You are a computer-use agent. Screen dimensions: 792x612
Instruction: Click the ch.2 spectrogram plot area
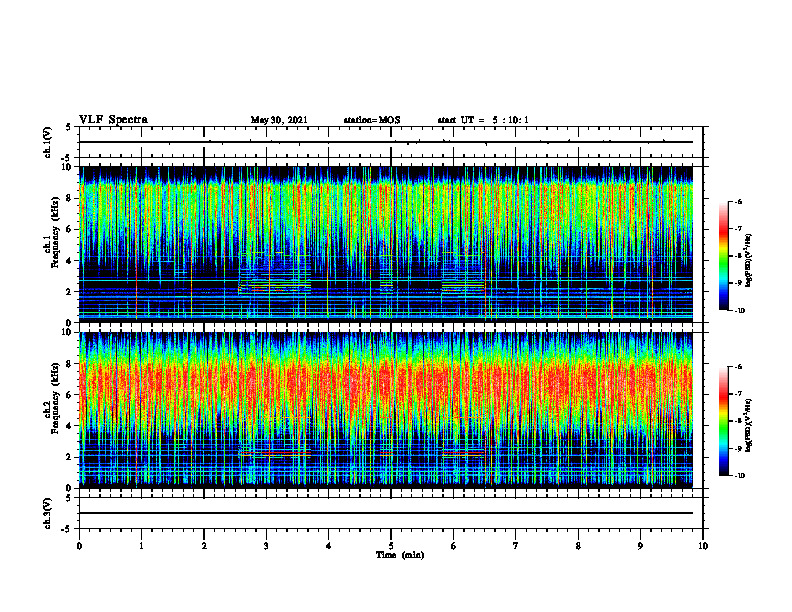386,410
